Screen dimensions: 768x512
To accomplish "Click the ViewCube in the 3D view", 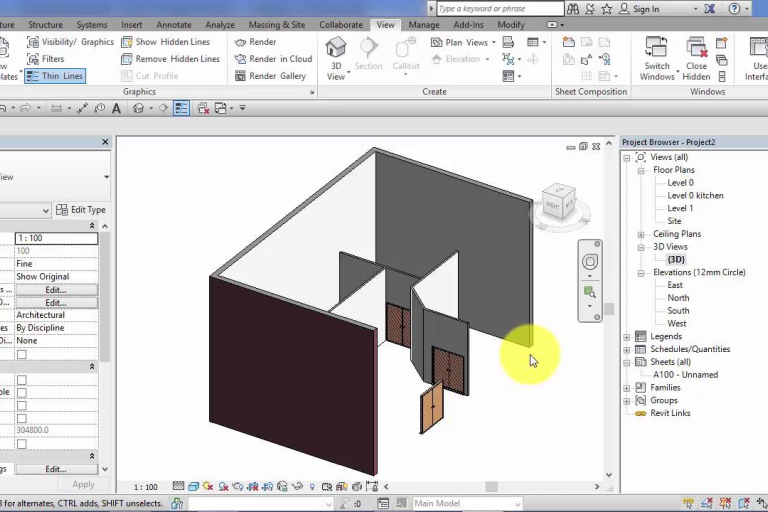I will click(557, 201).
